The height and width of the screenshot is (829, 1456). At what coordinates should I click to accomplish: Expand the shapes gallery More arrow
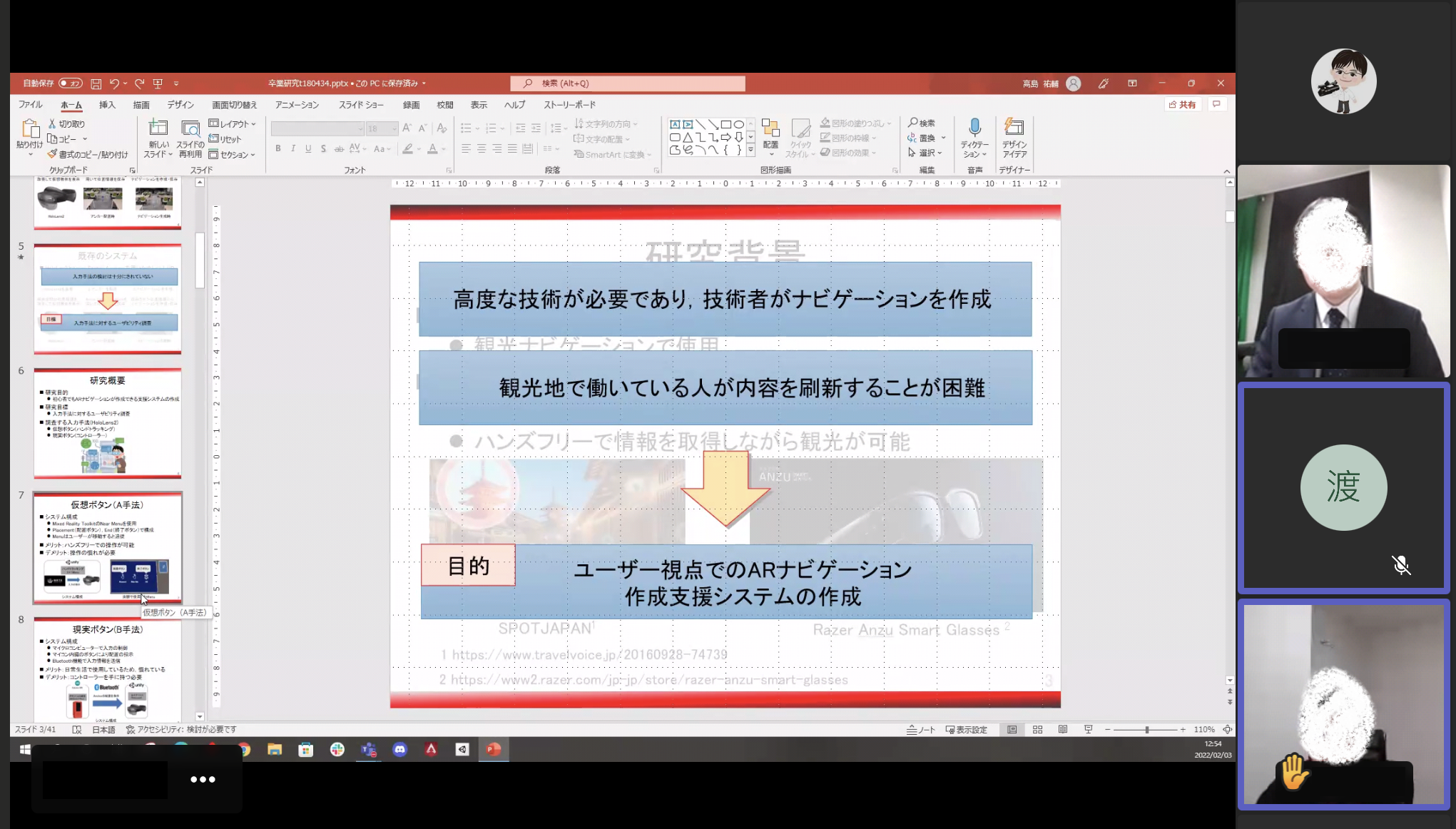click(x=750, y=151)
